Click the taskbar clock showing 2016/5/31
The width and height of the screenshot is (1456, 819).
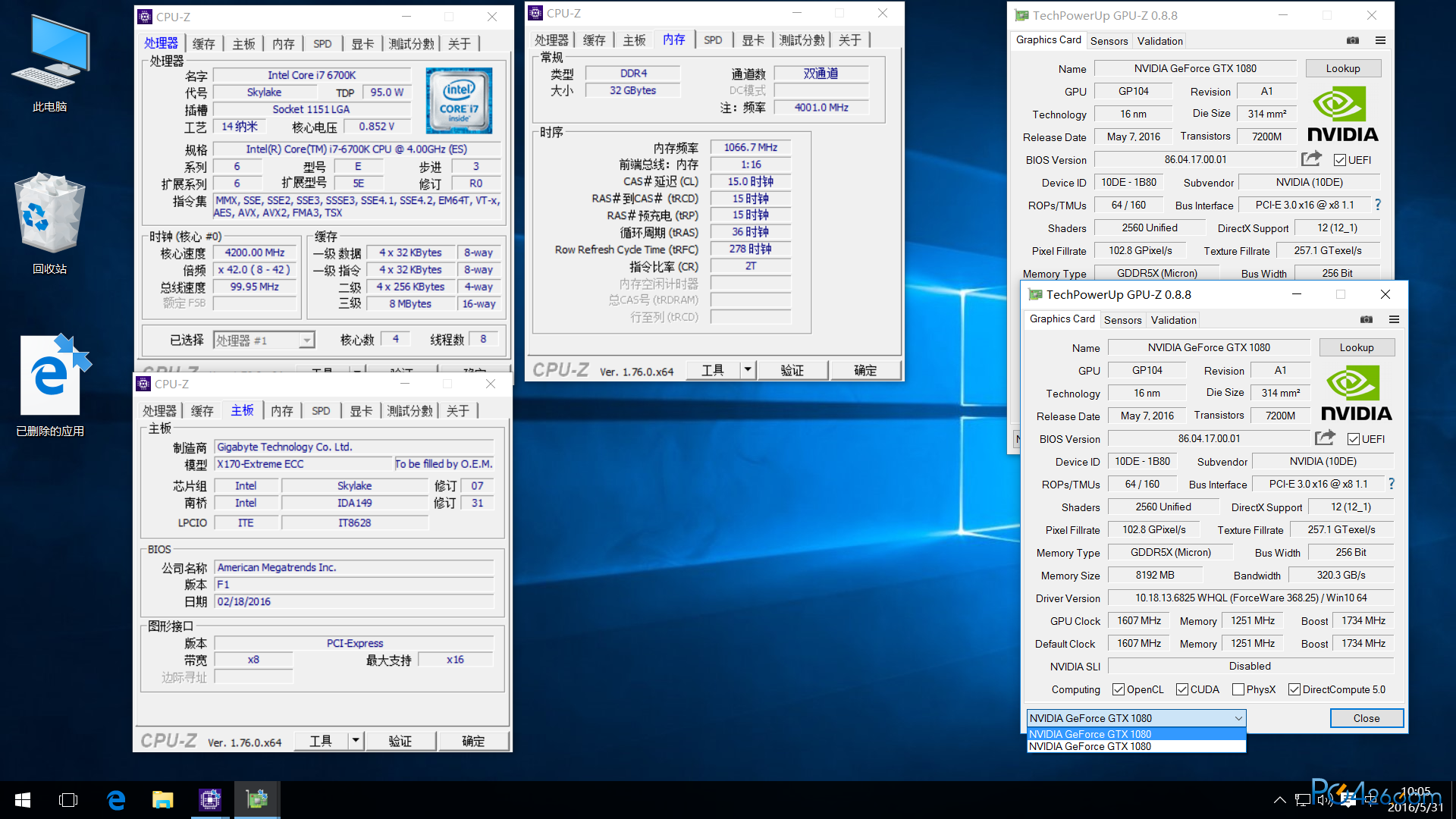pyautogui.click(x=1415, y=800)
